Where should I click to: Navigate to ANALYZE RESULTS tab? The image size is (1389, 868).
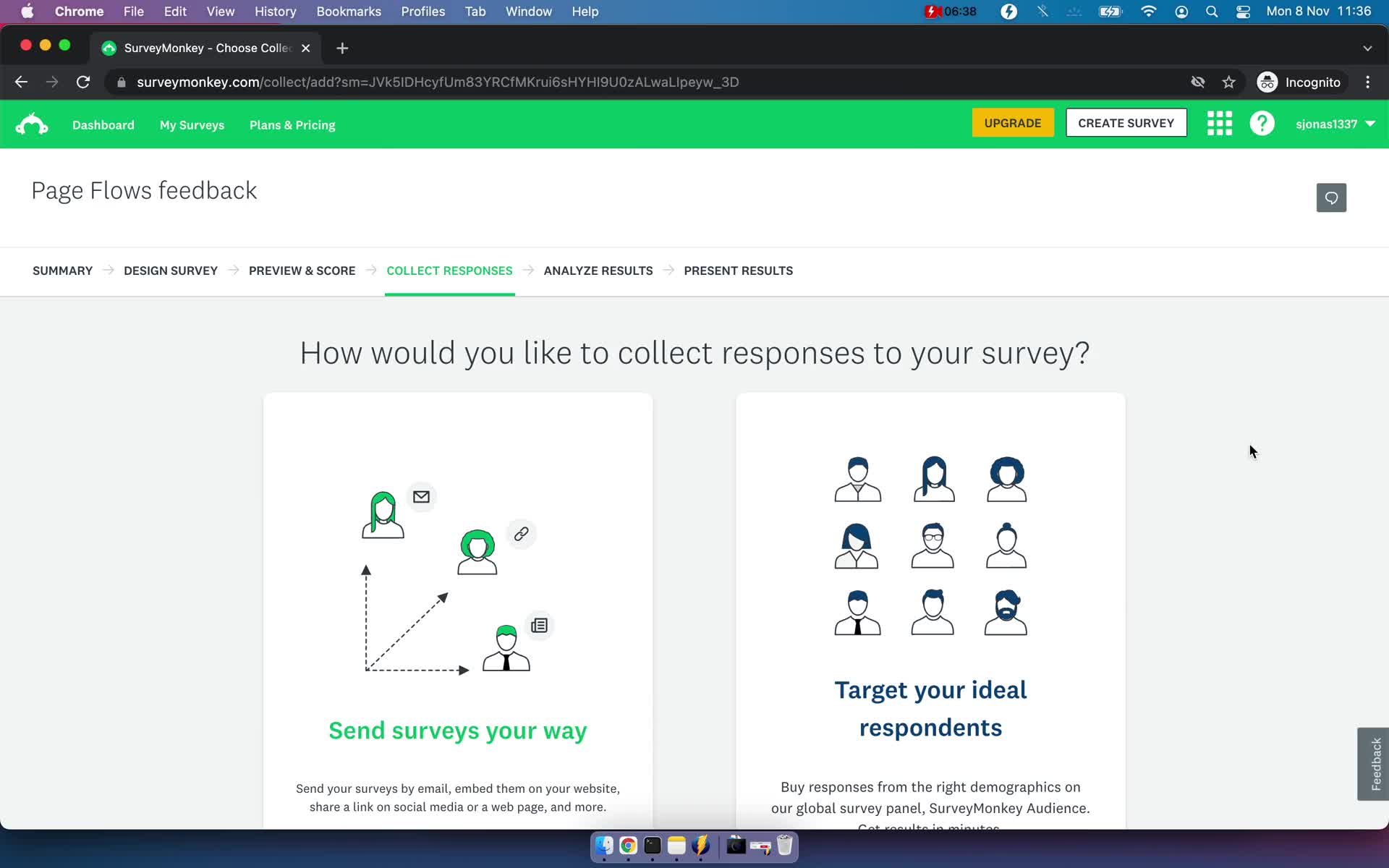[x=598, y=270]
